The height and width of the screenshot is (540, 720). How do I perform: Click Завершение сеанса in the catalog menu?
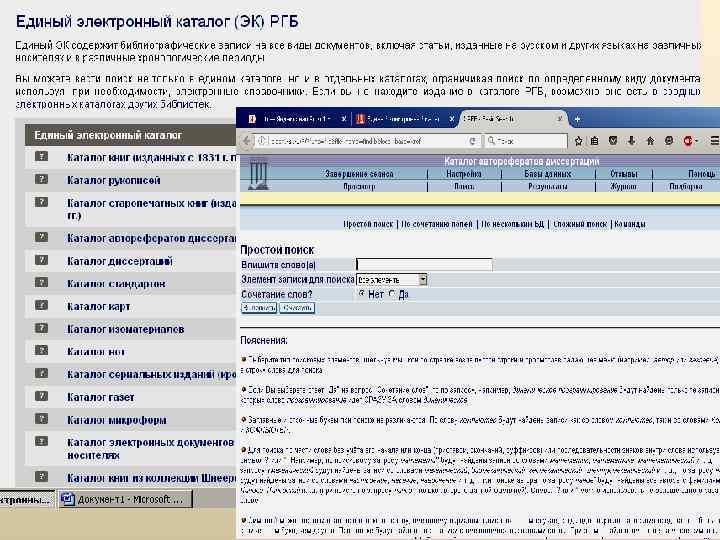click(x=359, y=174)
